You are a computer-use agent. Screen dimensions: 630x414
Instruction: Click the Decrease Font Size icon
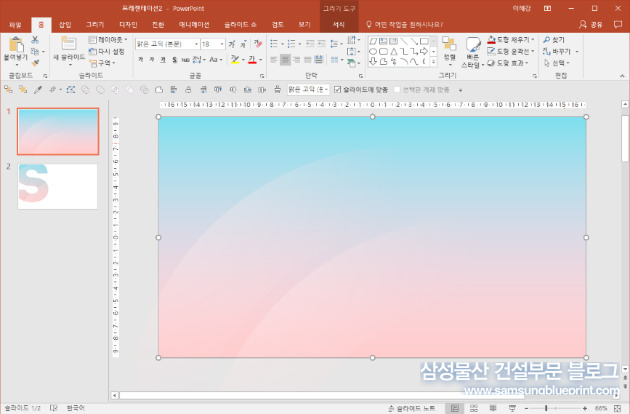[x=243, y=44]
